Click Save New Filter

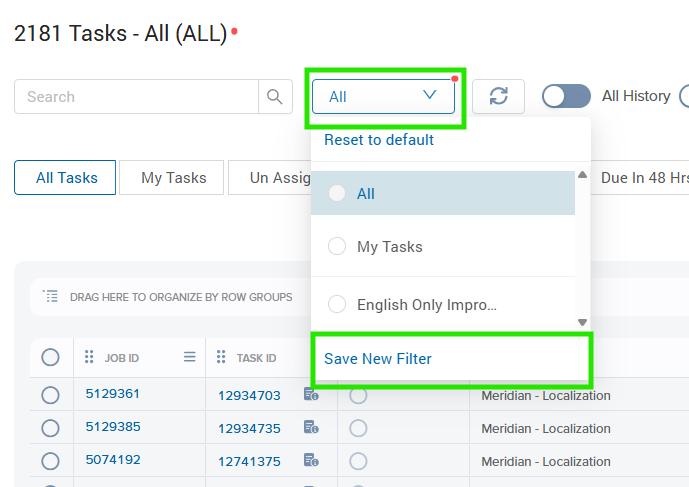pyautogui.click(x=378, y=359)
